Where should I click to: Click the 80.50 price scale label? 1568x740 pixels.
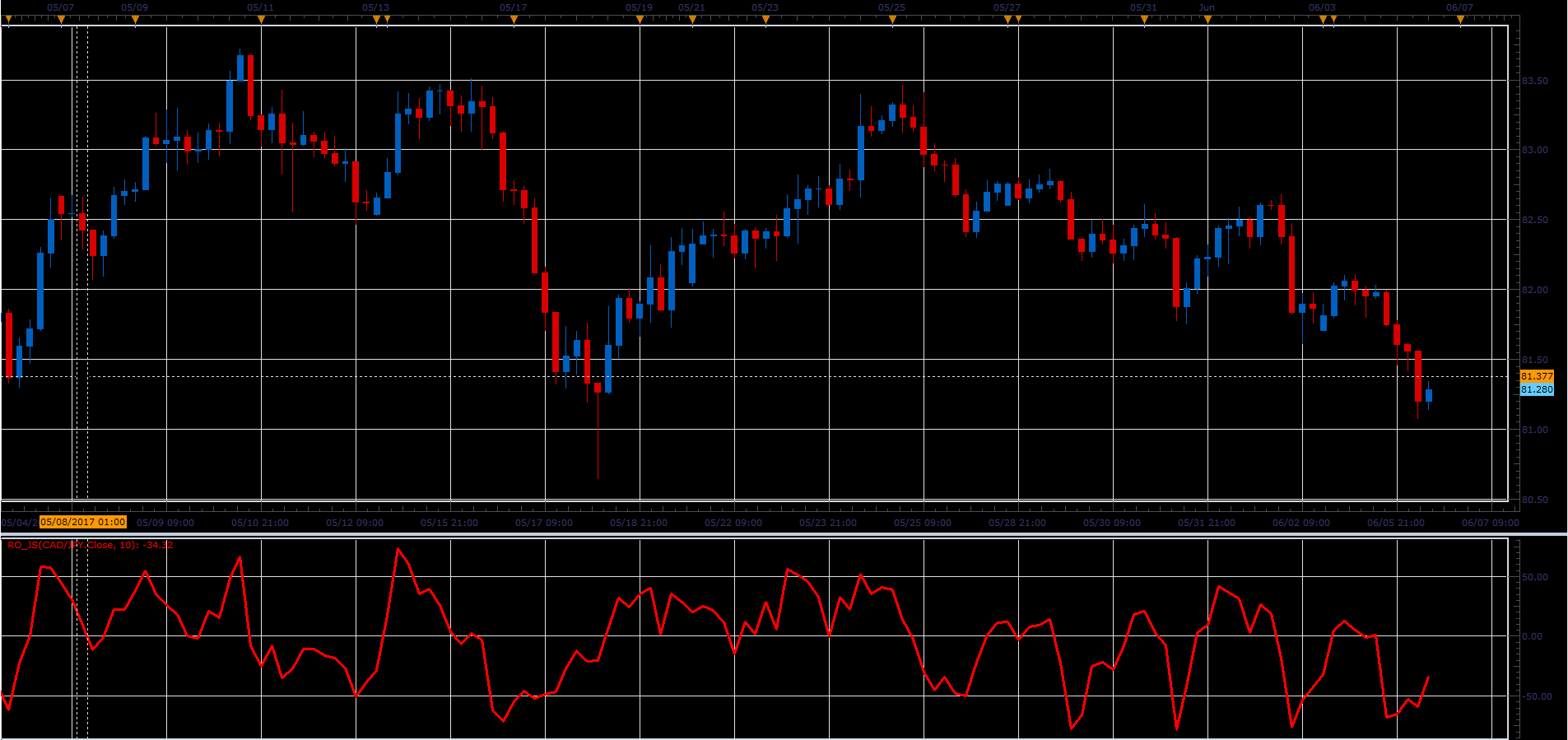pos(1534,500)
